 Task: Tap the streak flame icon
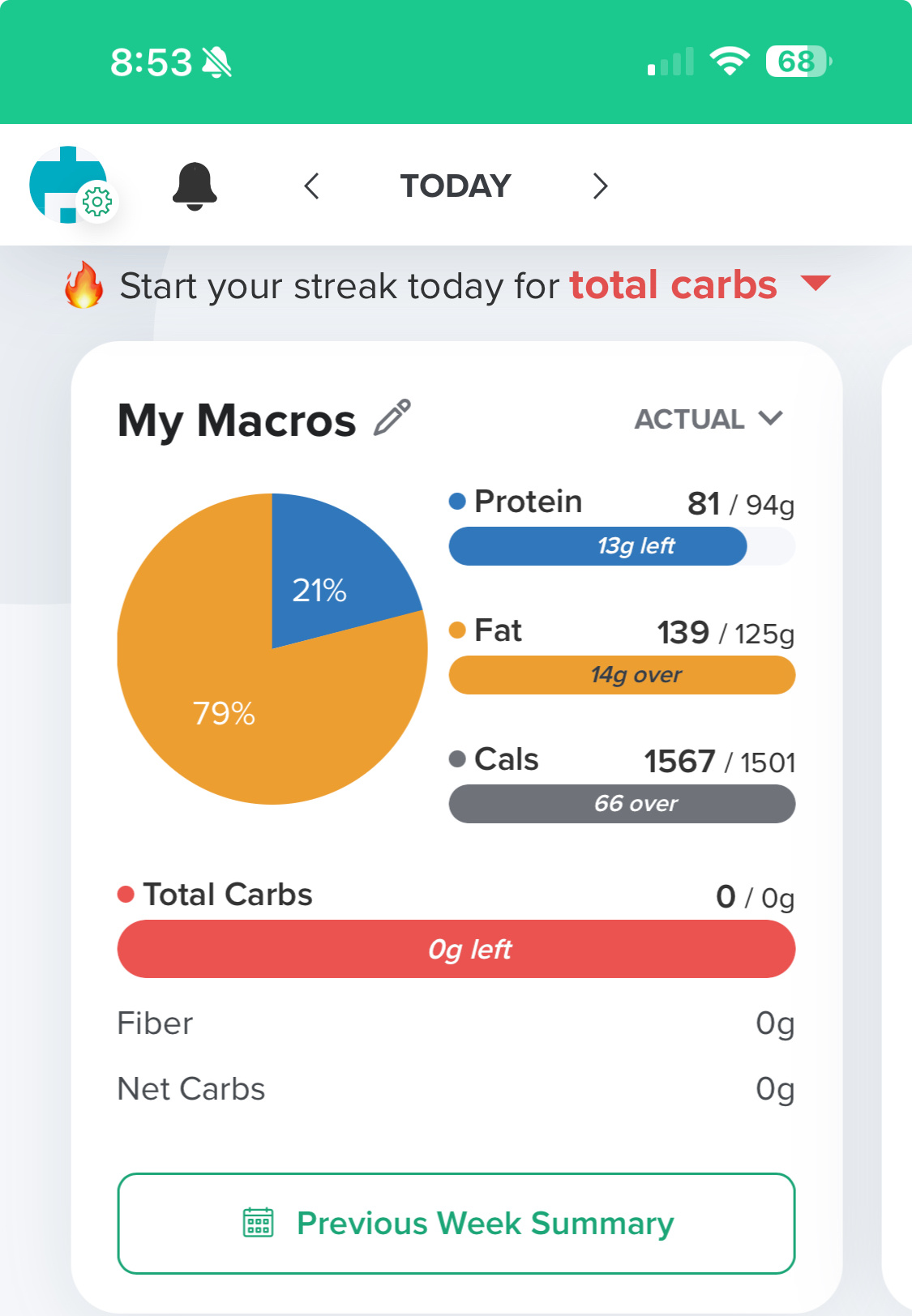(x=84, y=285)
